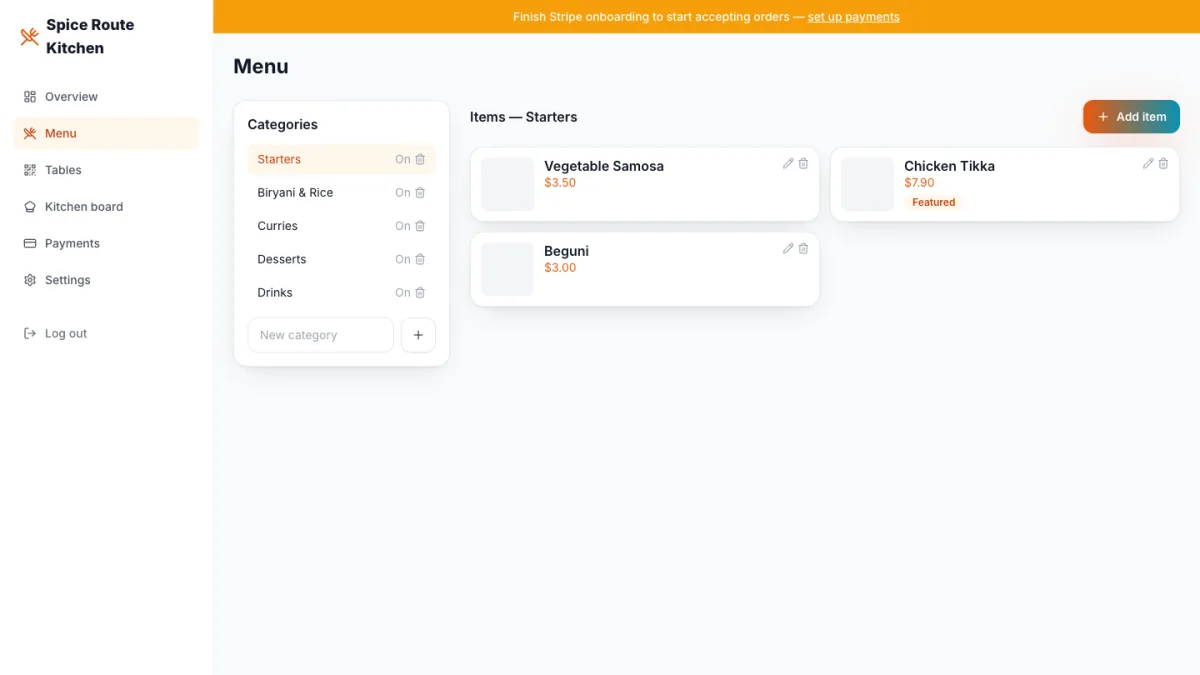Click the Payments card icon

30,243
